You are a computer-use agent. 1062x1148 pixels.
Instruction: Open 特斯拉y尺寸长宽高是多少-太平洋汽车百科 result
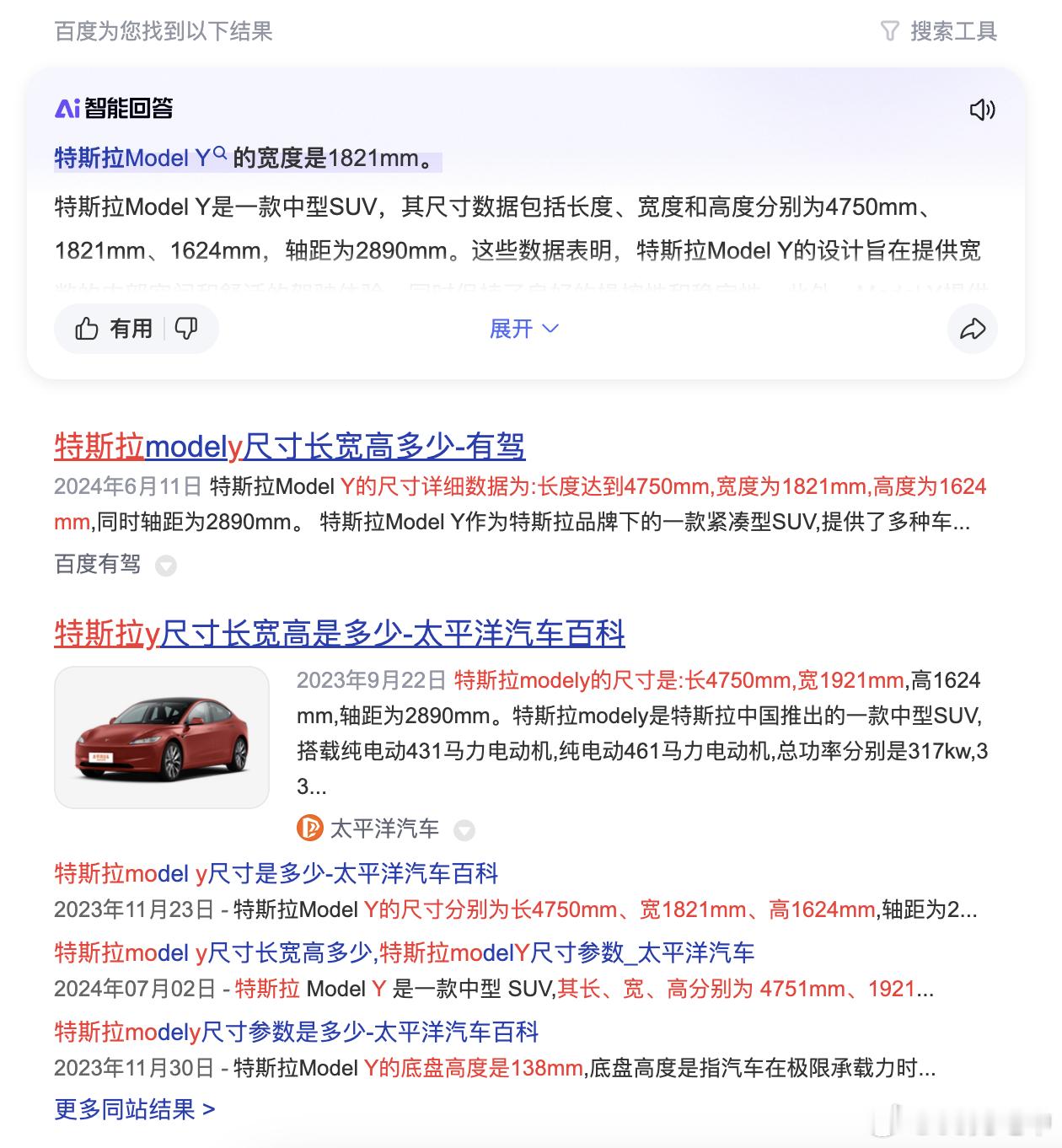[340, 633]
